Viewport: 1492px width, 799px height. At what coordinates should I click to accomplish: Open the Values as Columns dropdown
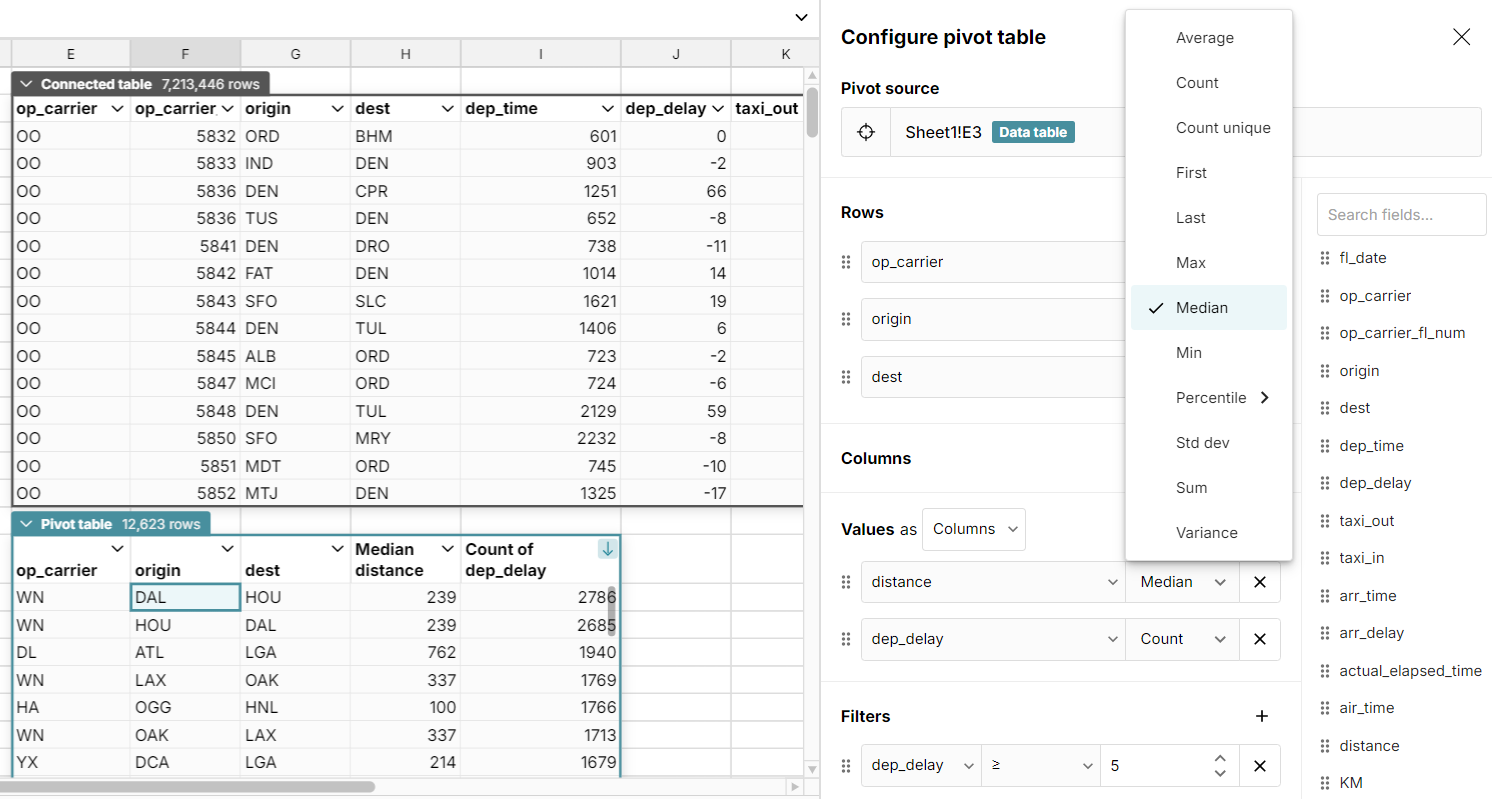click(973, 528)
